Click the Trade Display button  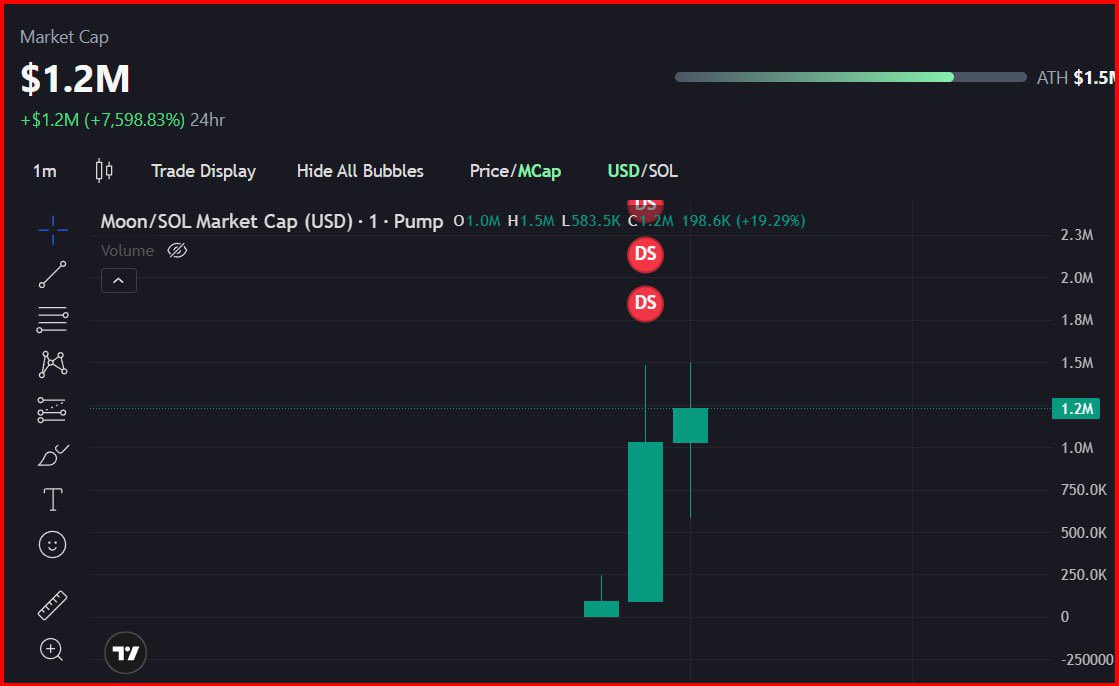pos(203,171)
